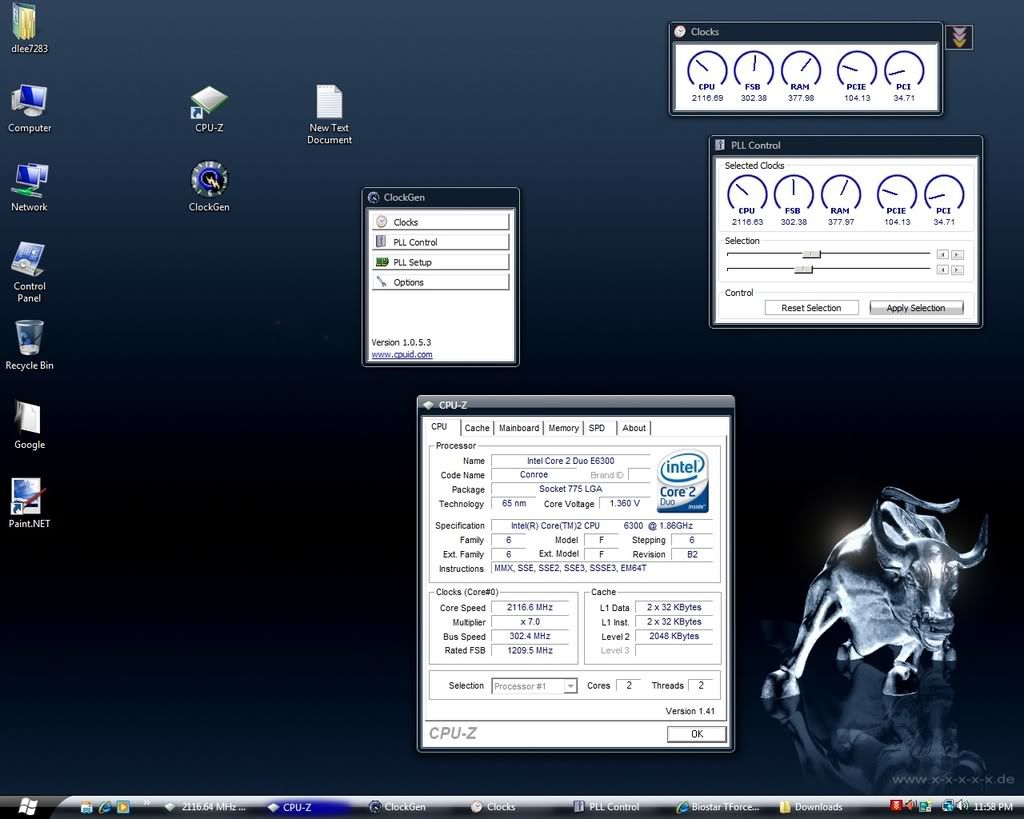Switch to the Cache tab in CPU-Z
Viewport: 1024px width, 819px height.
coord(477,428)
